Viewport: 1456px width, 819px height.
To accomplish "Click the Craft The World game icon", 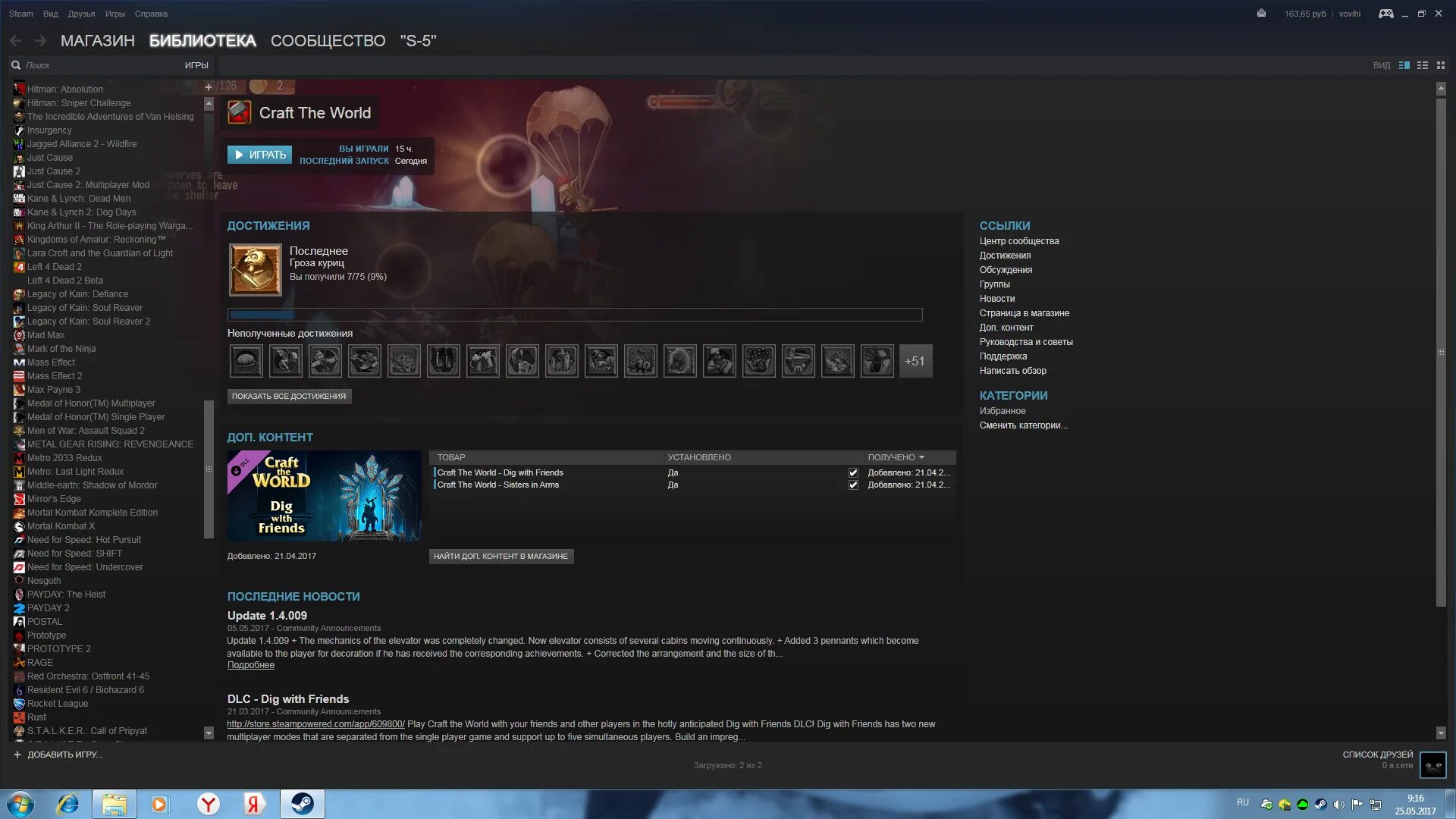I will 238,112.
